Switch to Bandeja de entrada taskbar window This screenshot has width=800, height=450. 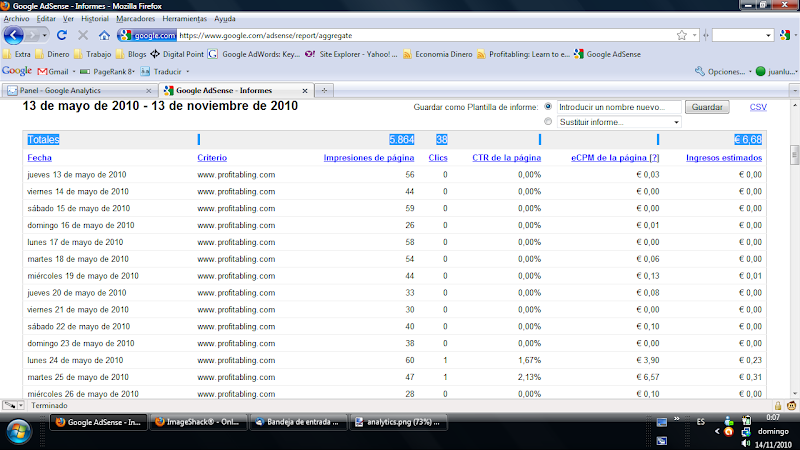click(298, 422)
